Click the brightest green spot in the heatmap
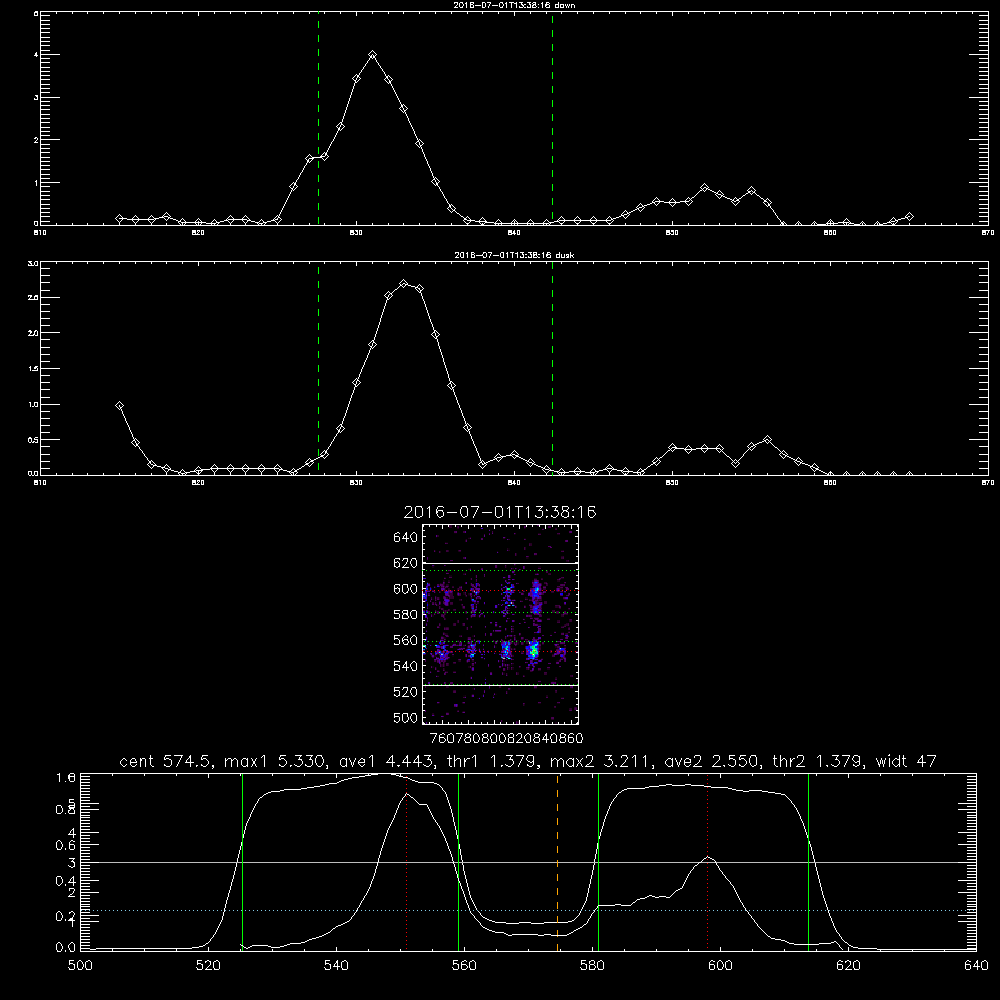Screen dimensions: 1000x1000 click(x=534, y=651)
